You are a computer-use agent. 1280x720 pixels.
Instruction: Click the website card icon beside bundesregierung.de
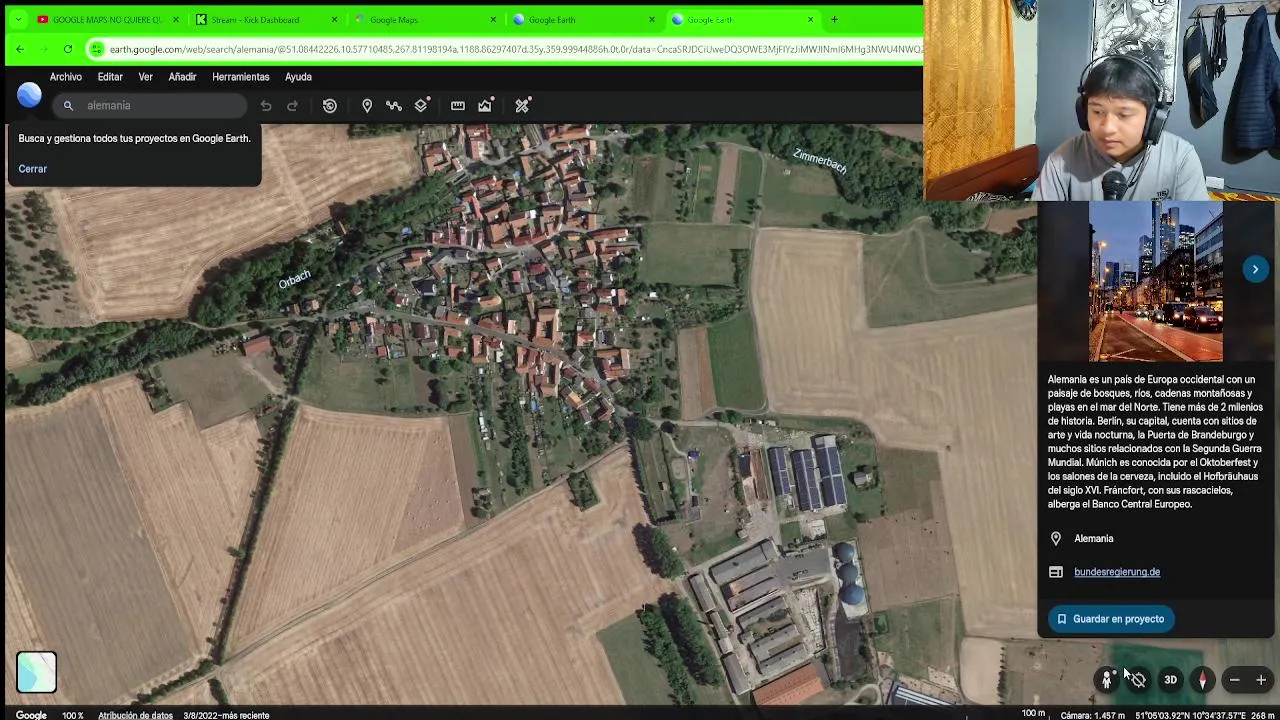pos(1056,572)
